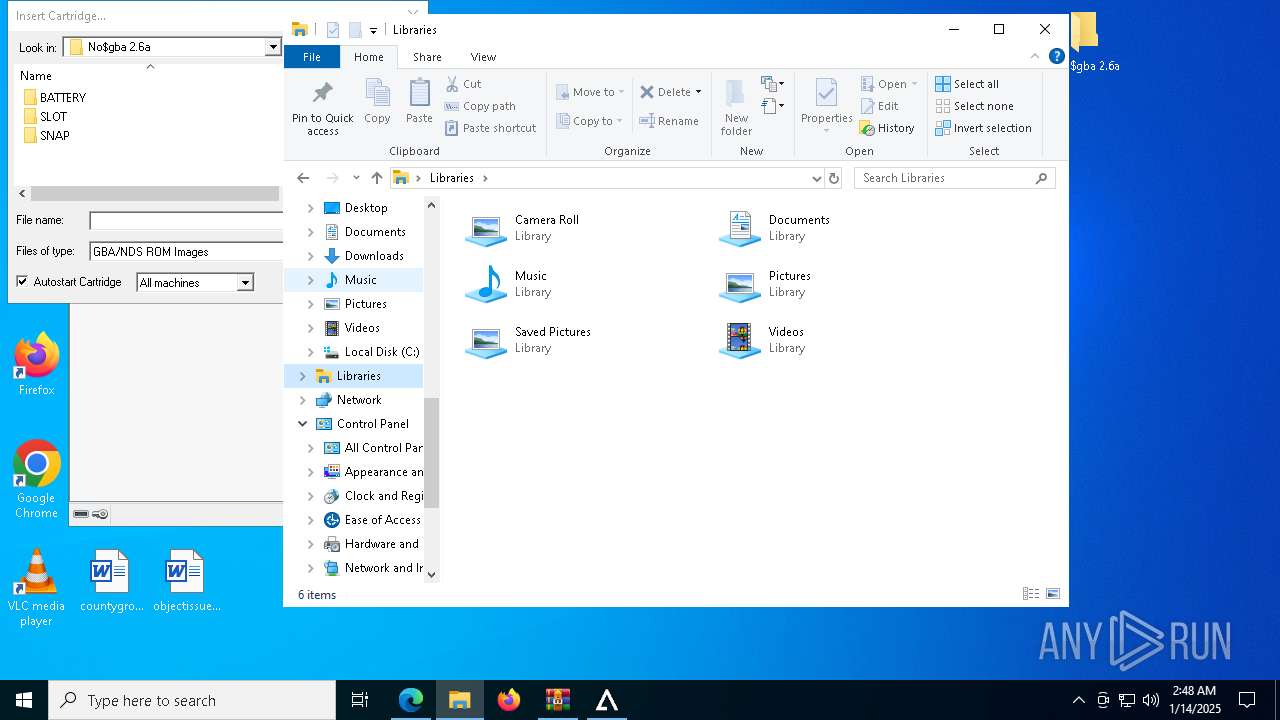The height and width of the screenshot is (720, 1280).
Task: Open Windows Start menu
Action: [x=24, y=700]
